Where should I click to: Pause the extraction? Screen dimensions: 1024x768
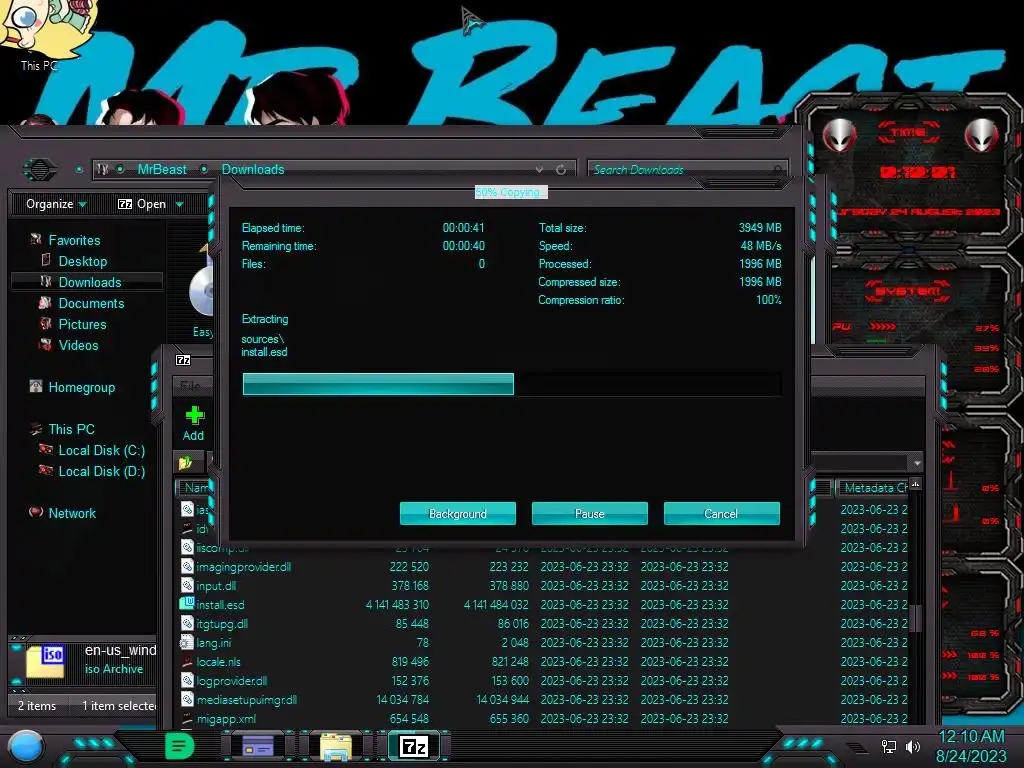pos(590,513)
